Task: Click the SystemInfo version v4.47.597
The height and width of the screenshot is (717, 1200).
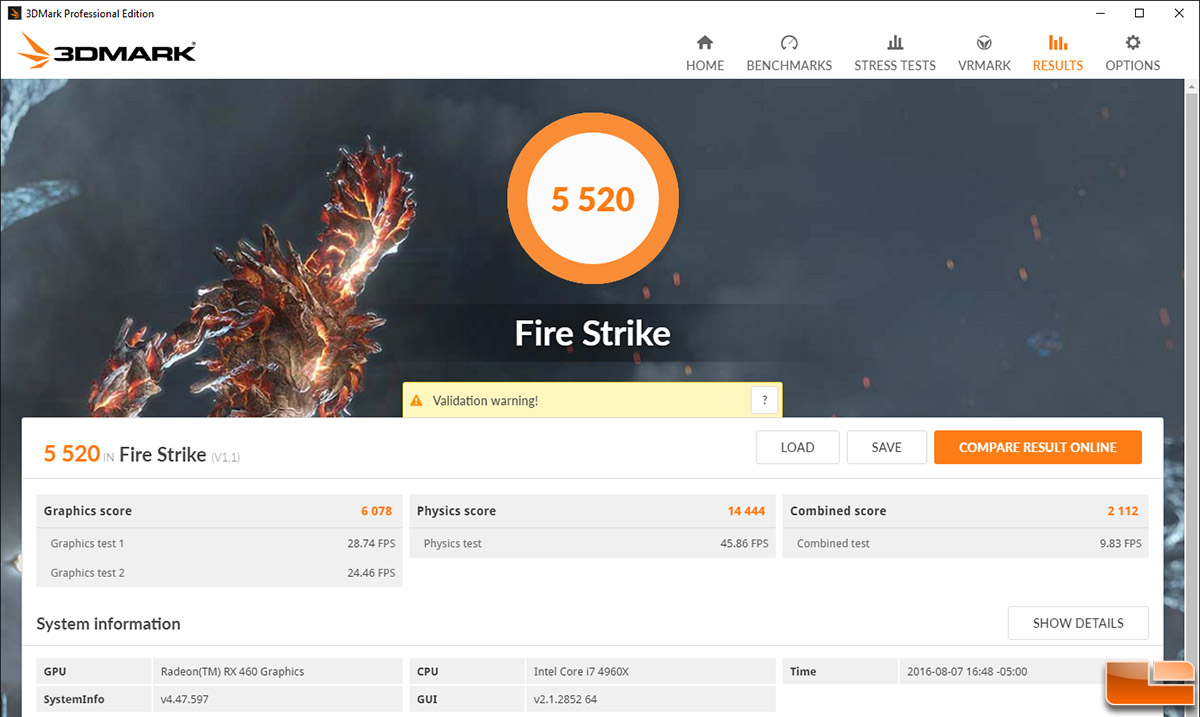Action: (x=185, y=699)
